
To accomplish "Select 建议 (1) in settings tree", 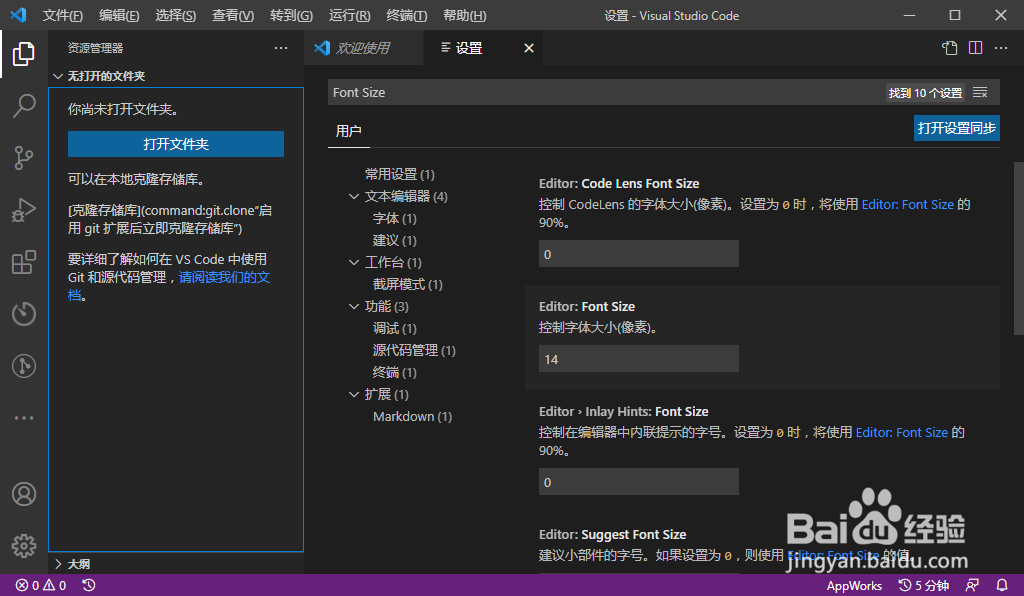I will 394,240.
